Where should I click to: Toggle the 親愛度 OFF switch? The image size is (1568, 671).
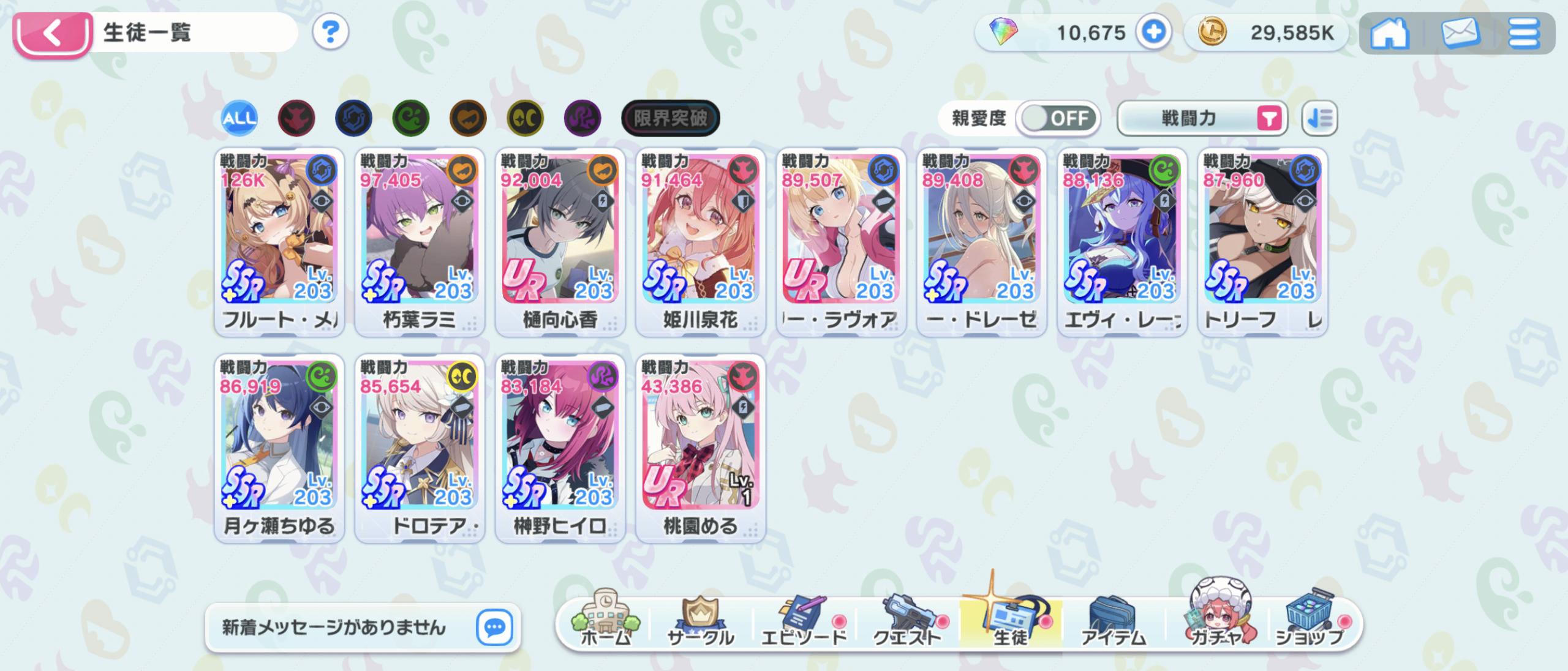1059,118
